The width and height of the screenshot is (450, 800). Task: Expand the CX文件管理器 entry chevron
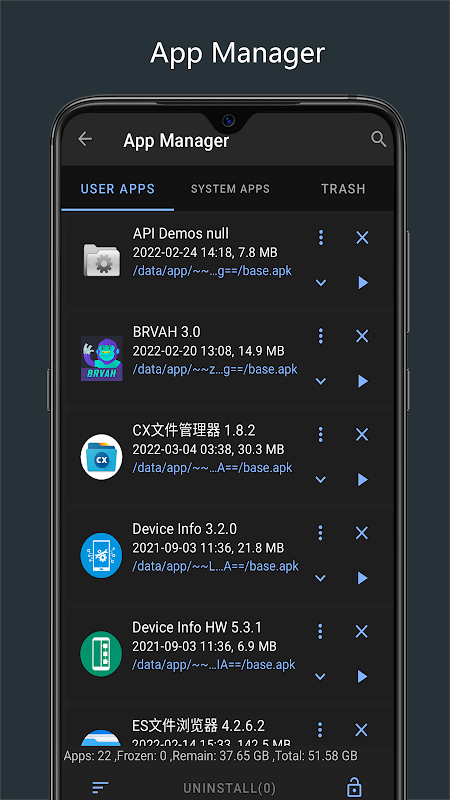pos(320,479)
